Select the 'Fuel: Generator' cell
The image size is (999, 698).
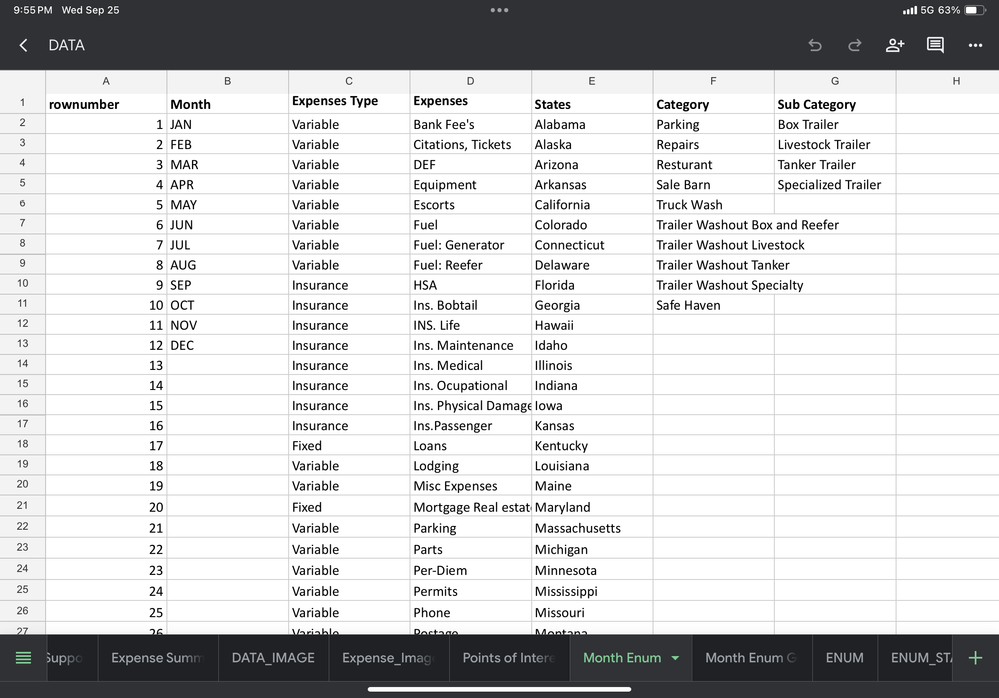click(x=470, y=245)
